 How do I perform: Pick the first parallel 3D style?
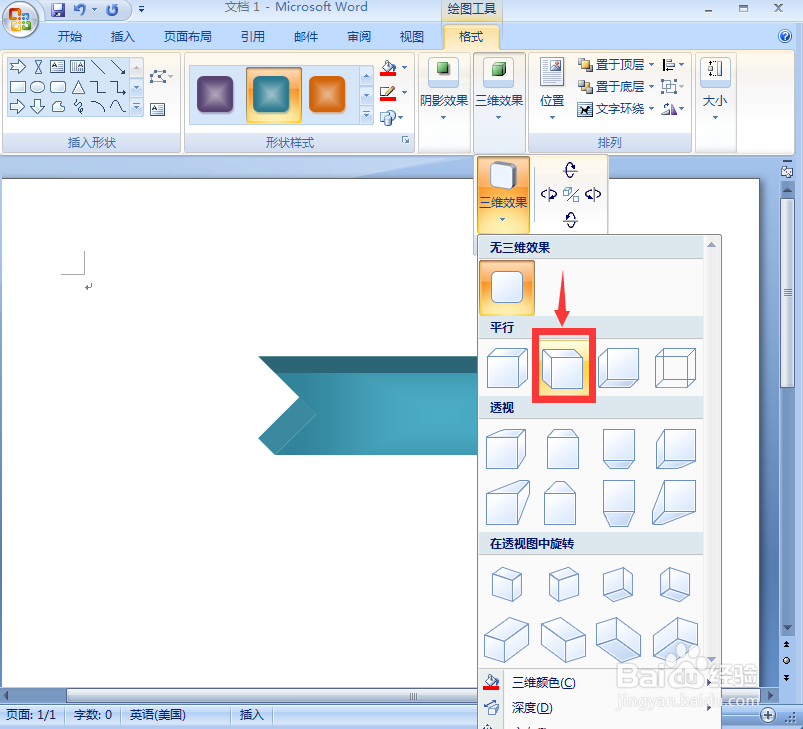pos(507,368)
